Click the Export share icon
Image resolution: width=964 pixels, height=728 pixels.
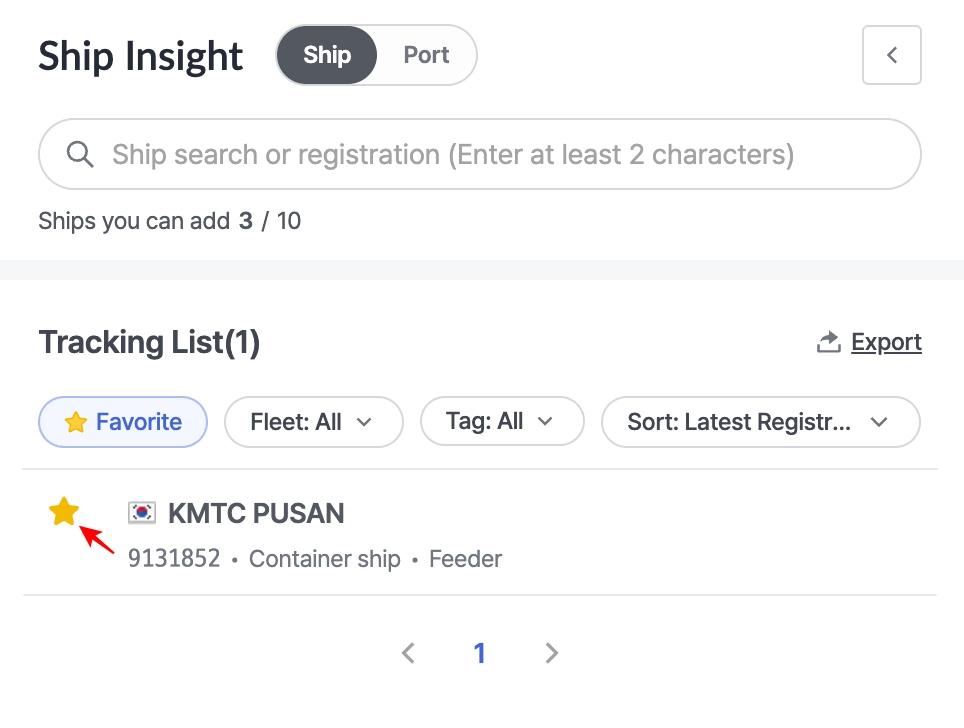[828, 343]
